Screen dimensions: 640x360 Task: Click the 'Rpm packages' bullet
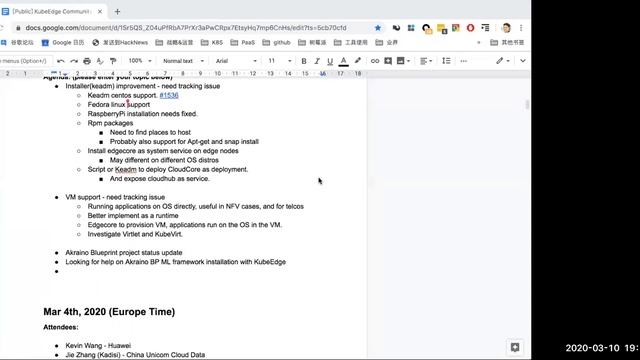coord(110,123)
